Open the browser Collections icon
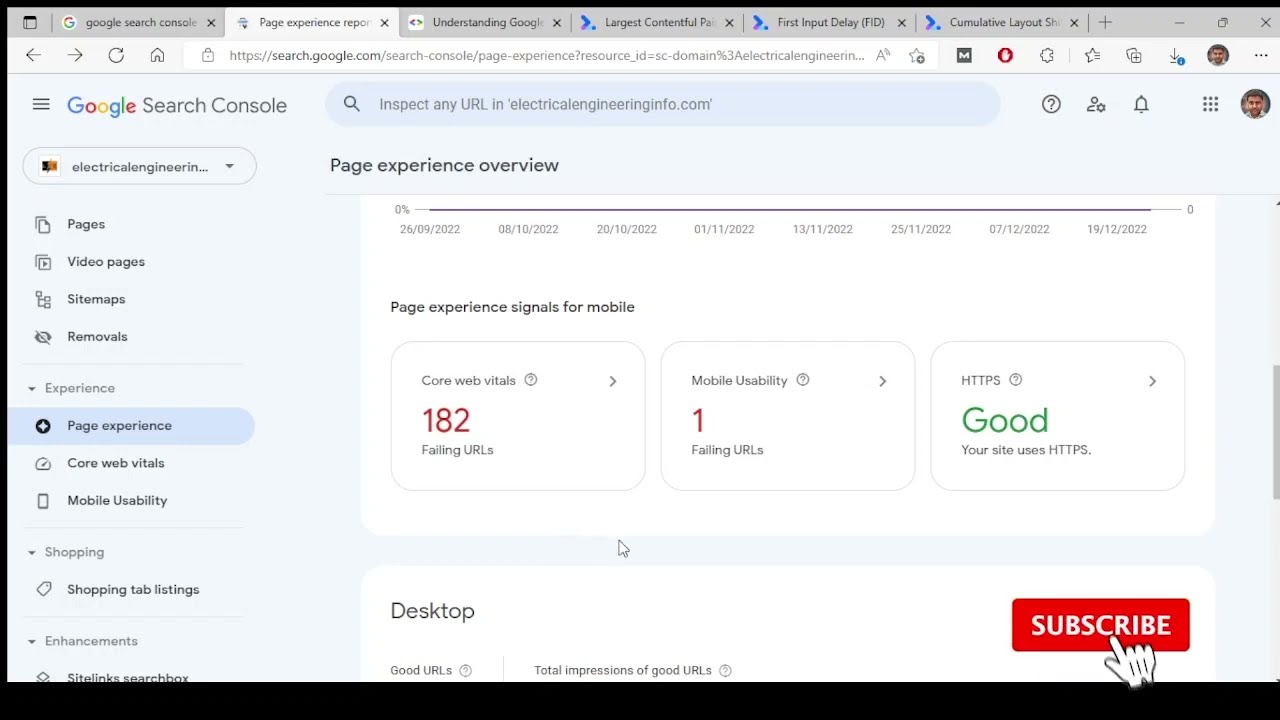This screenshot has width=1280, height=720. coord(1134,56)
